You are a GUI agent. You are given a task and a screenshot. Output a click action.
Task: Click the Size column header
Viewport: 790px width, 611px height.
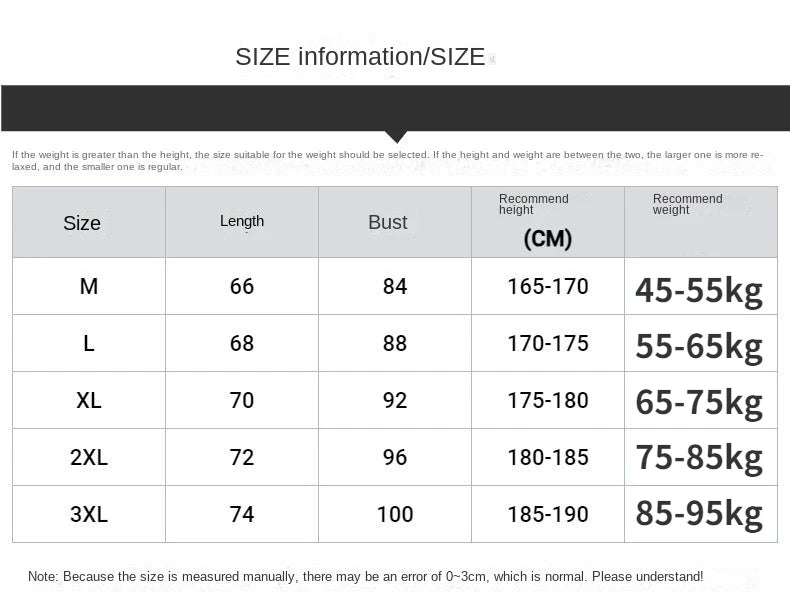82,223
